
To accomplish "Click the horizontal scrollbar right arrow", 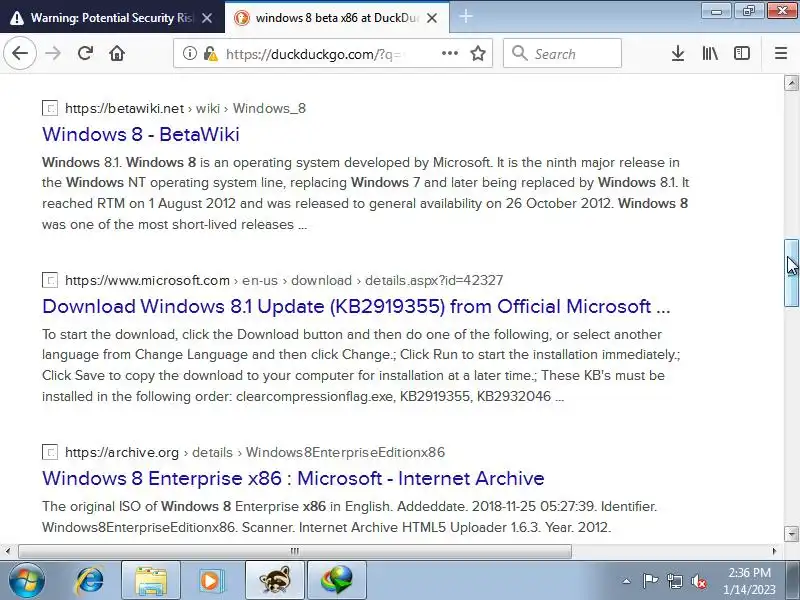I will coord(774,551).
